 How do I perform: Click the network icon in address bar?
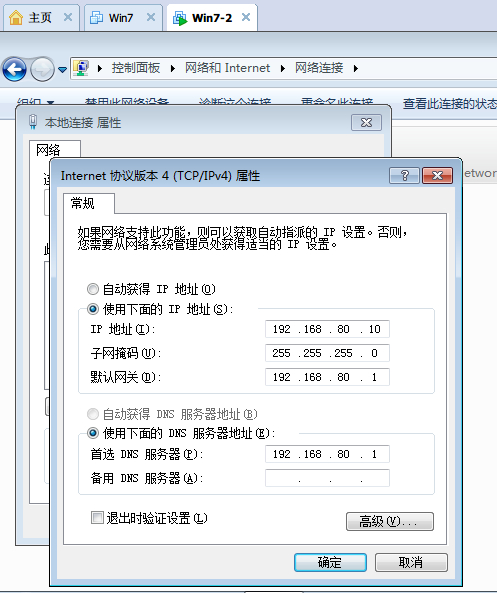pyautogui.click(x=81, y=68)
